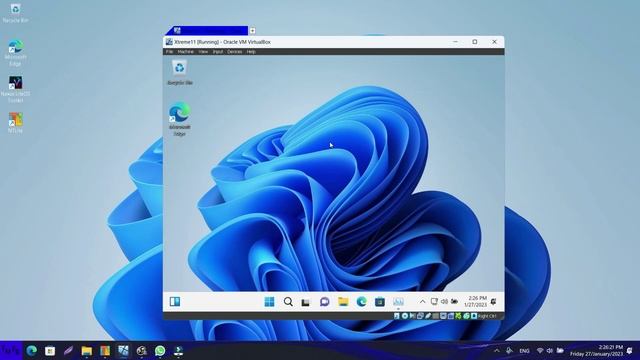
Task: Open File Explorer on the guest VM taskbar
Action: coord(343,302)
